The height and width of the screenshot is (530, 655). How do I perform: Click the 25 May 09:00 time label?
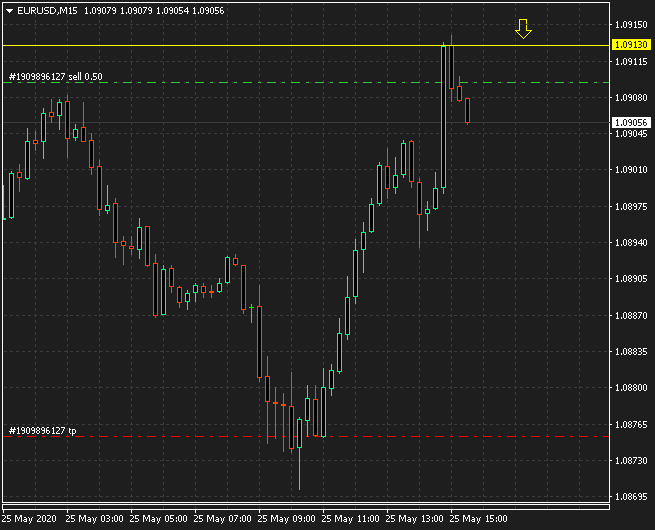click(287, 519)
